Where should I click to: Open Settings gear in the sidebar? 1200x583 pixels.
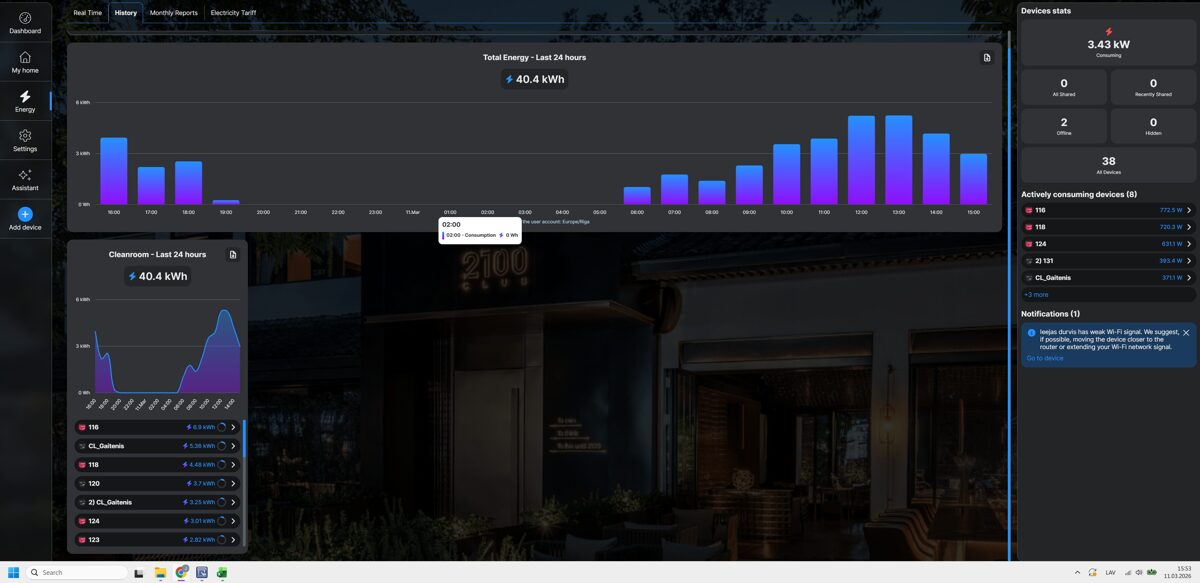pyautogui.click(x=25, y=141)
